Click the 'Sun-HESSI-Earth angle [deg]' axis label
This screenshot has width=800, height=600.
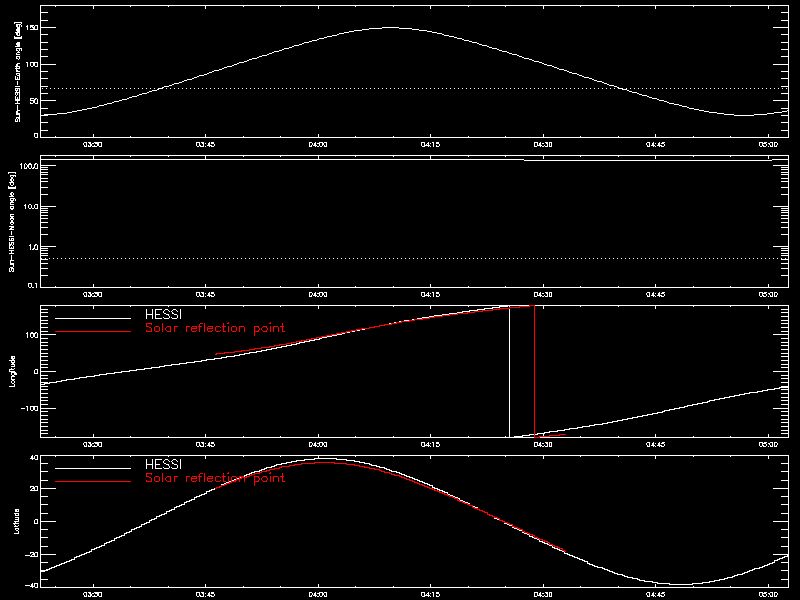(x=18, y=71)
